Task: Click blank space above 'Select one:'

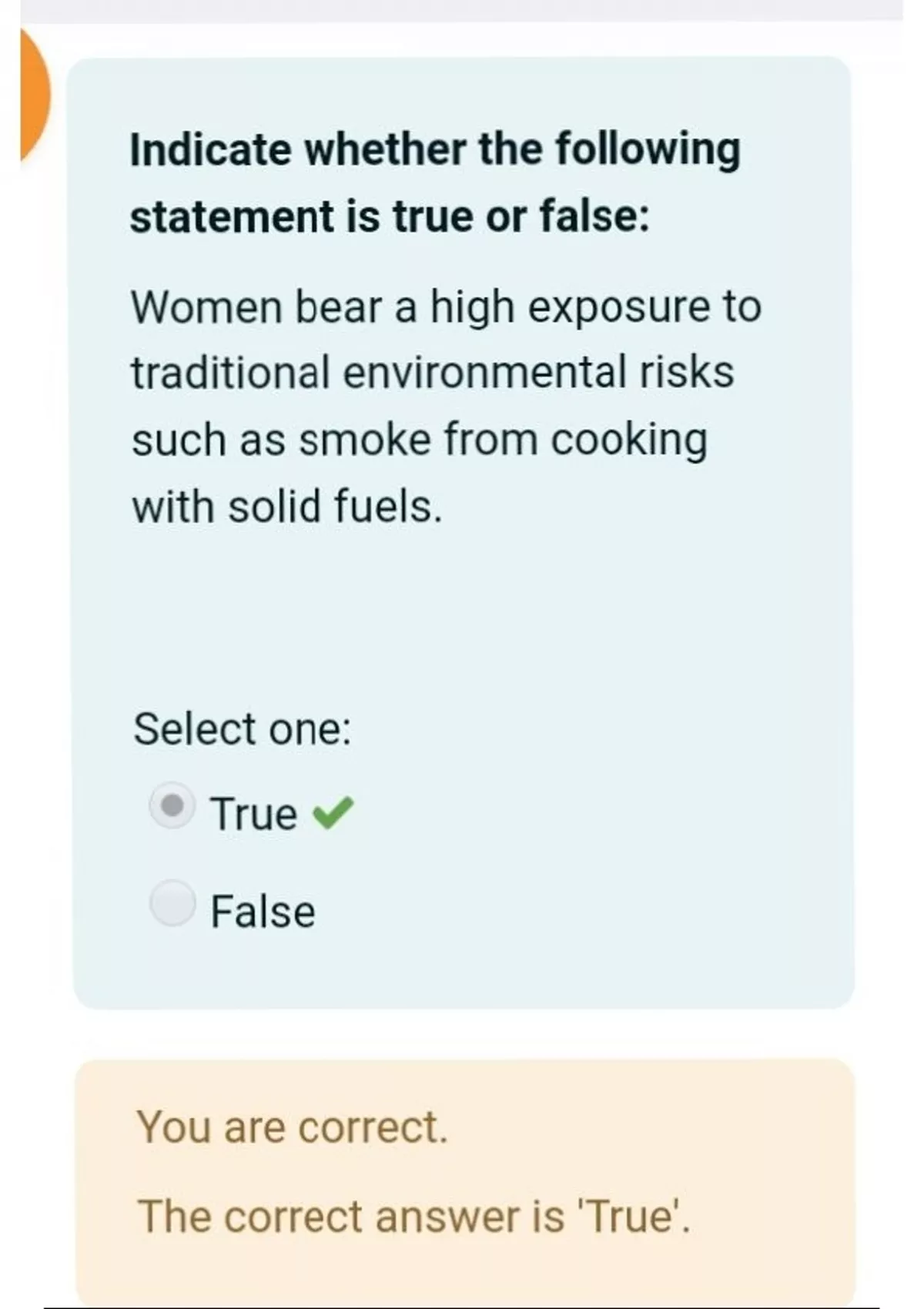Action: (x=462, y=616)
